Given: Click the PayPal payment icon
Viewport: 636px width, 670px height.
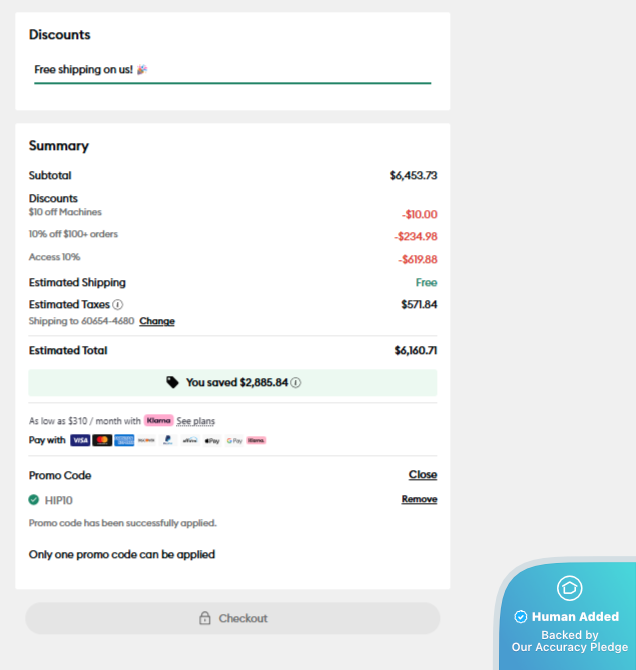Looking at the screenshot, I should click(x=168, y=440).
